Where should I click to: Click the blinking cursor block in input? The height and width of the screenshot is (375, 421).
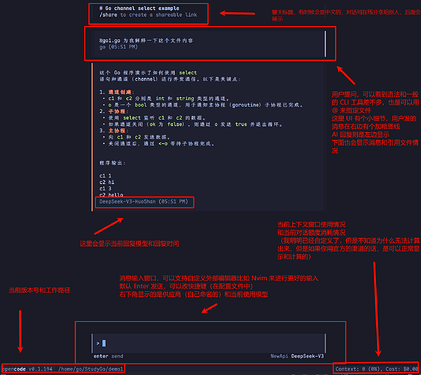pyautogui.click(x=104, y=343)
